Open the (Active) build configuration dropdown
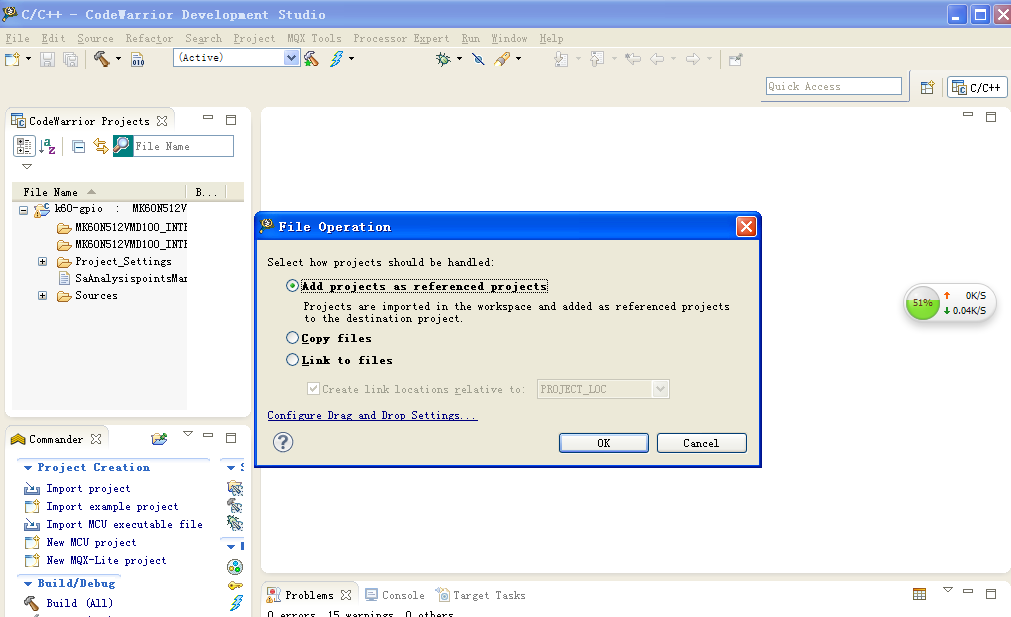The height and width of the screenshot is (617, 1011). (291, 57)
